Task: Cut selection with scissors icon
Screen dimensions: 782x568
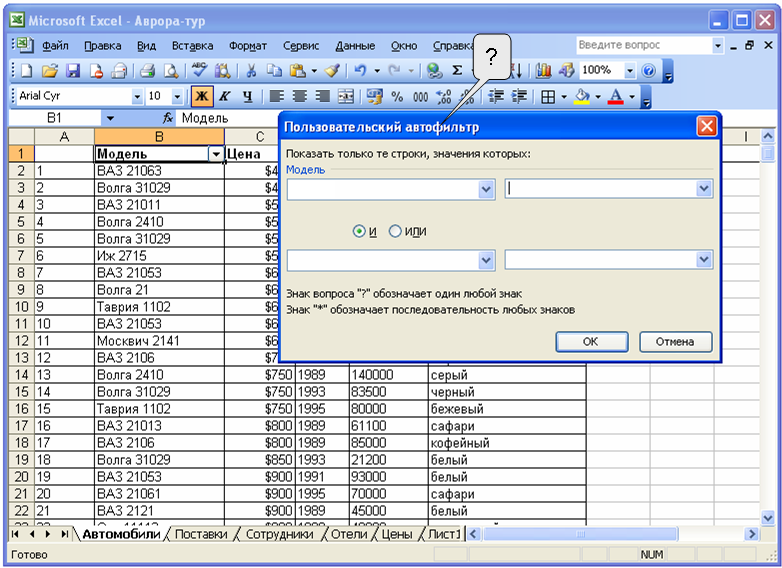Action: [x=251, y=71]
